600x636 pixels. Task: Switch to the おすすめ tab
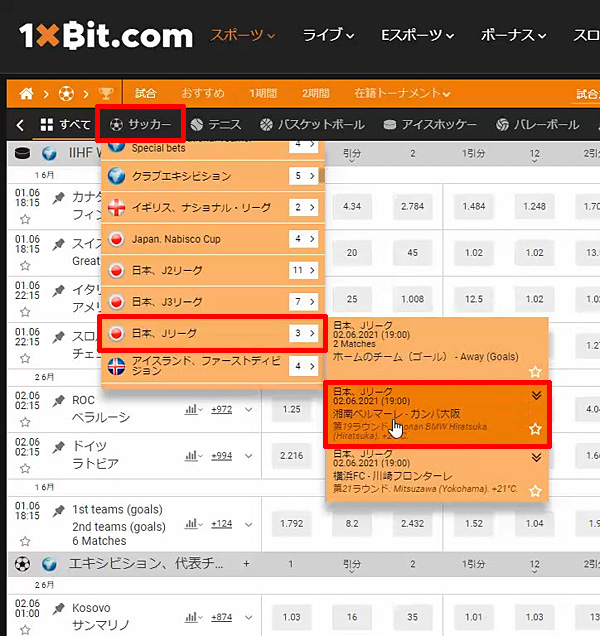[x=202, y=94]
